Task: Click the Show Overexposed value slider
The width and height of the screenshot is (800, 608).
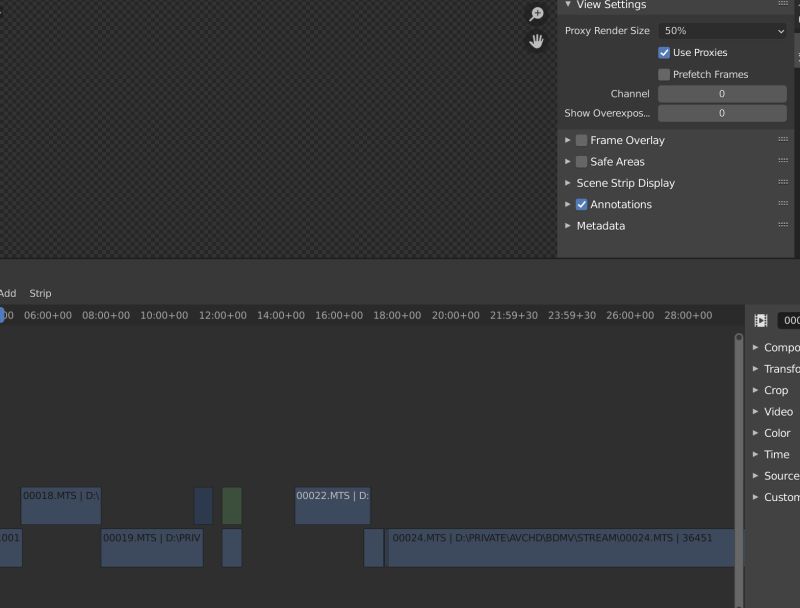Action: pos(722,113)
